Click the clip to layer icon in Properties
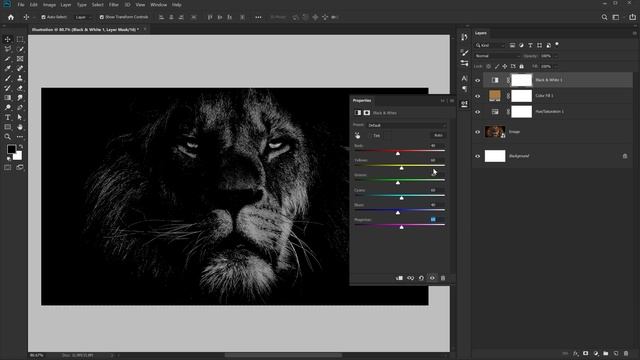 (x=399, y=278)
